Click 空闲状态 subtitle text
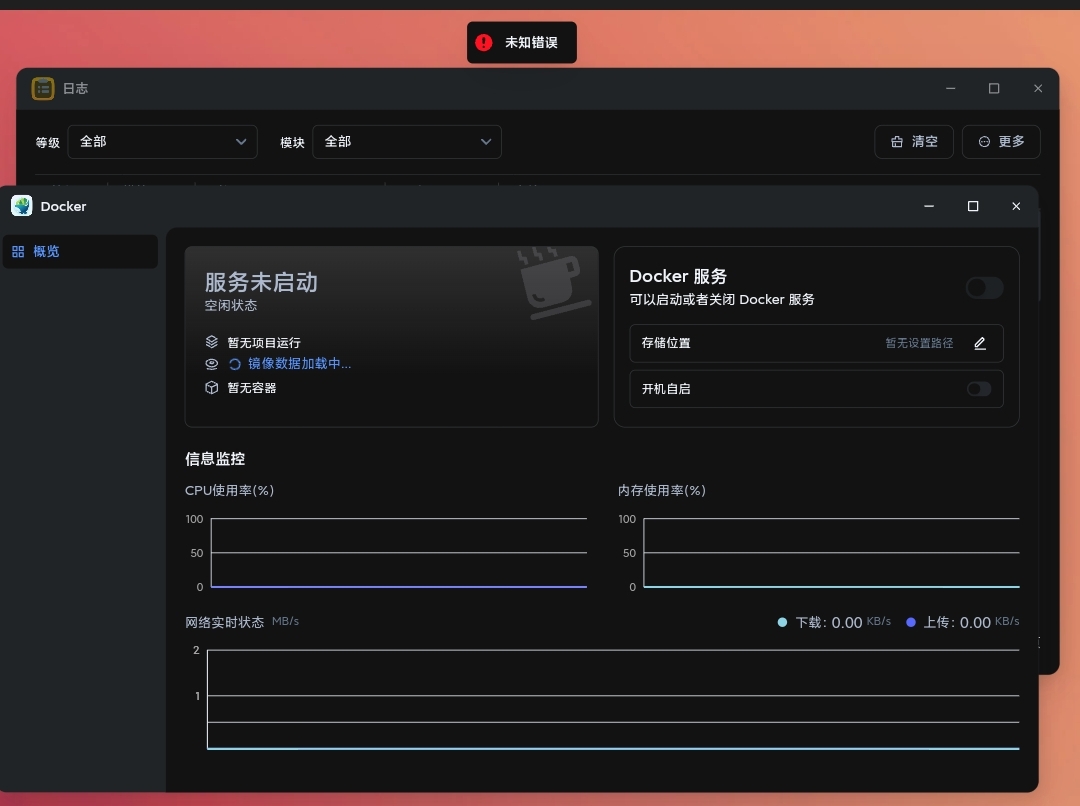Viewport: 1080px width, 806px height. (231, 305)
